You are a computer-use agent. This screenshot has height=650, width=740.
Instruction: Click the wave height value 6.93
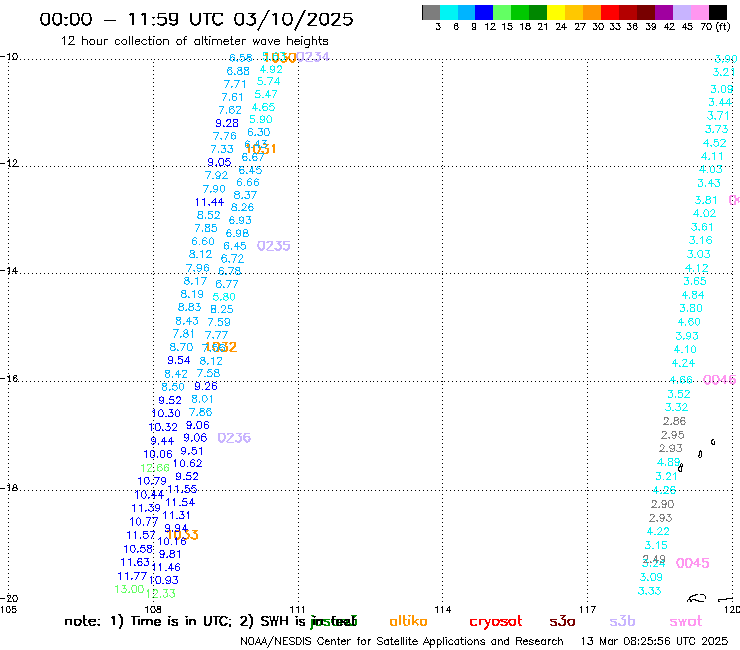point(240,220)
